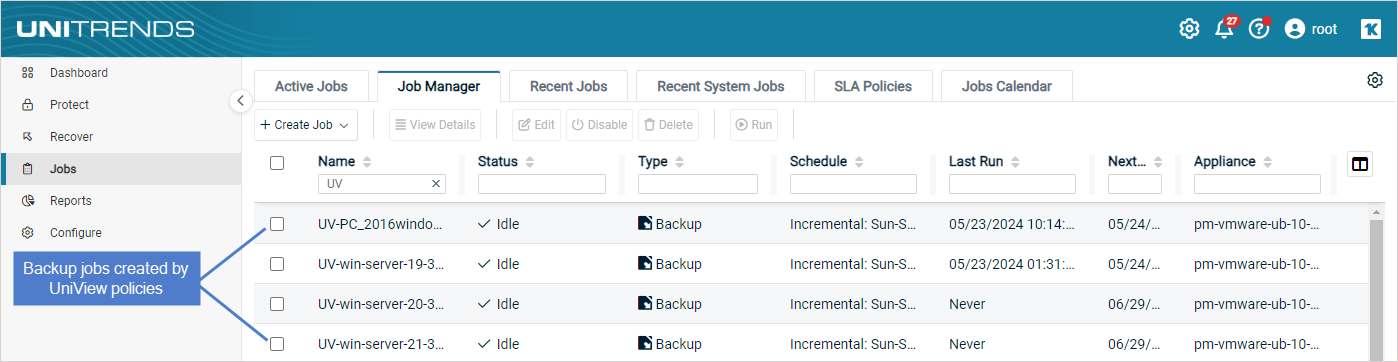Check the UV-win-server-20 job checkbox

[x=277, y=304]
